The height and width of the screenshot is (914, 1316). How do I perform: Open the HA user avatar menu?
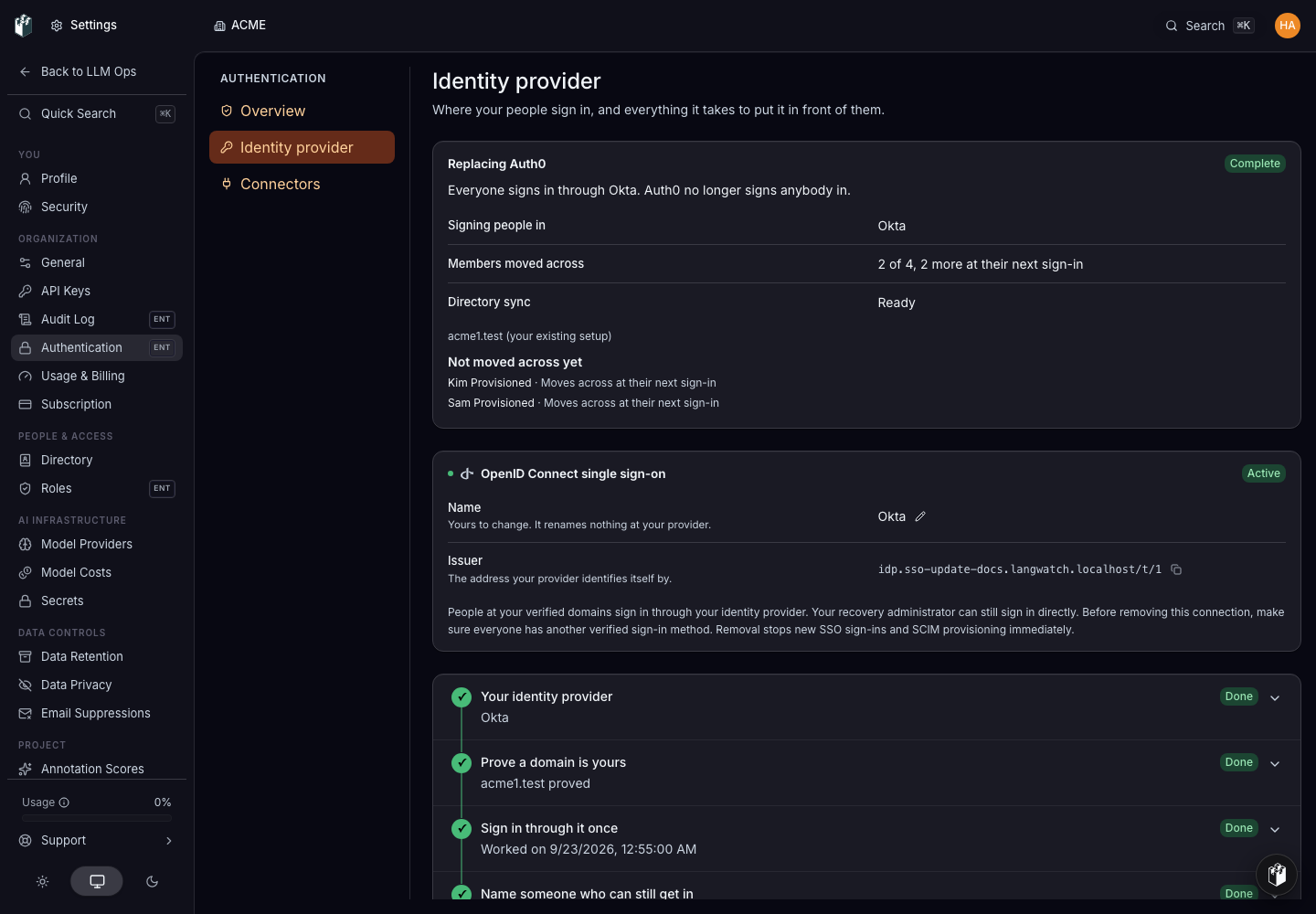[x=1288, y=26]
